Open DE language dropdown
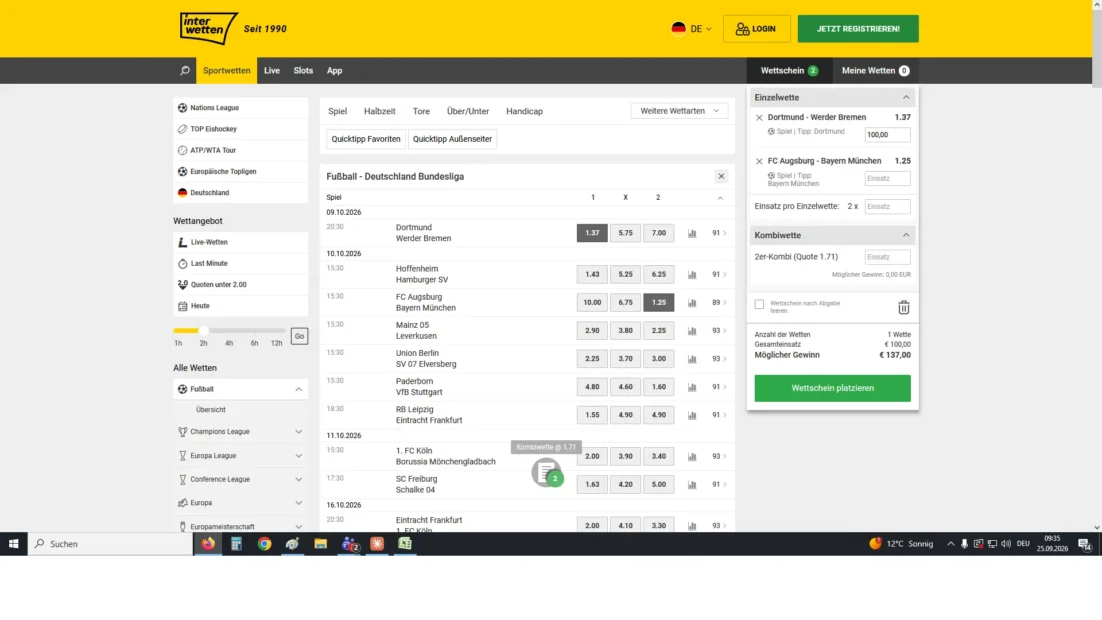 (692, 29)
